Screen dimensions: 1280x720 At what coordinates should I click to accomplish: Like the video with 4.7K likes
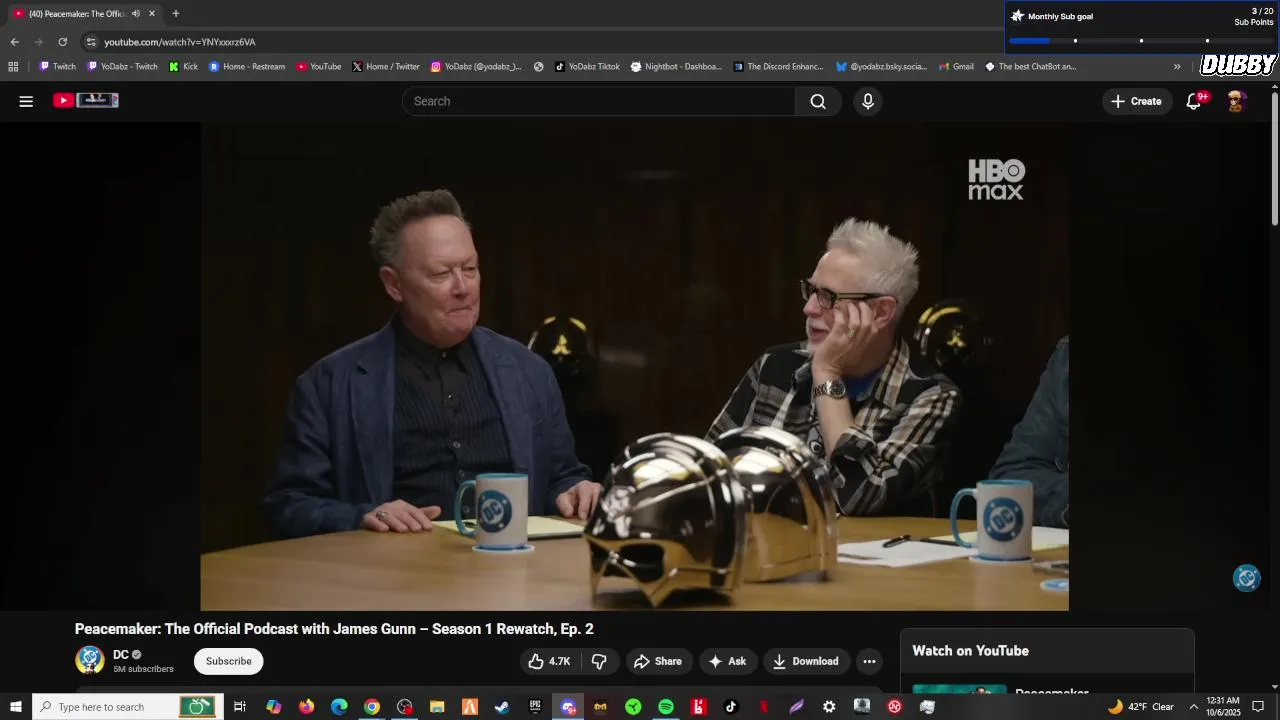pos(549,661)
